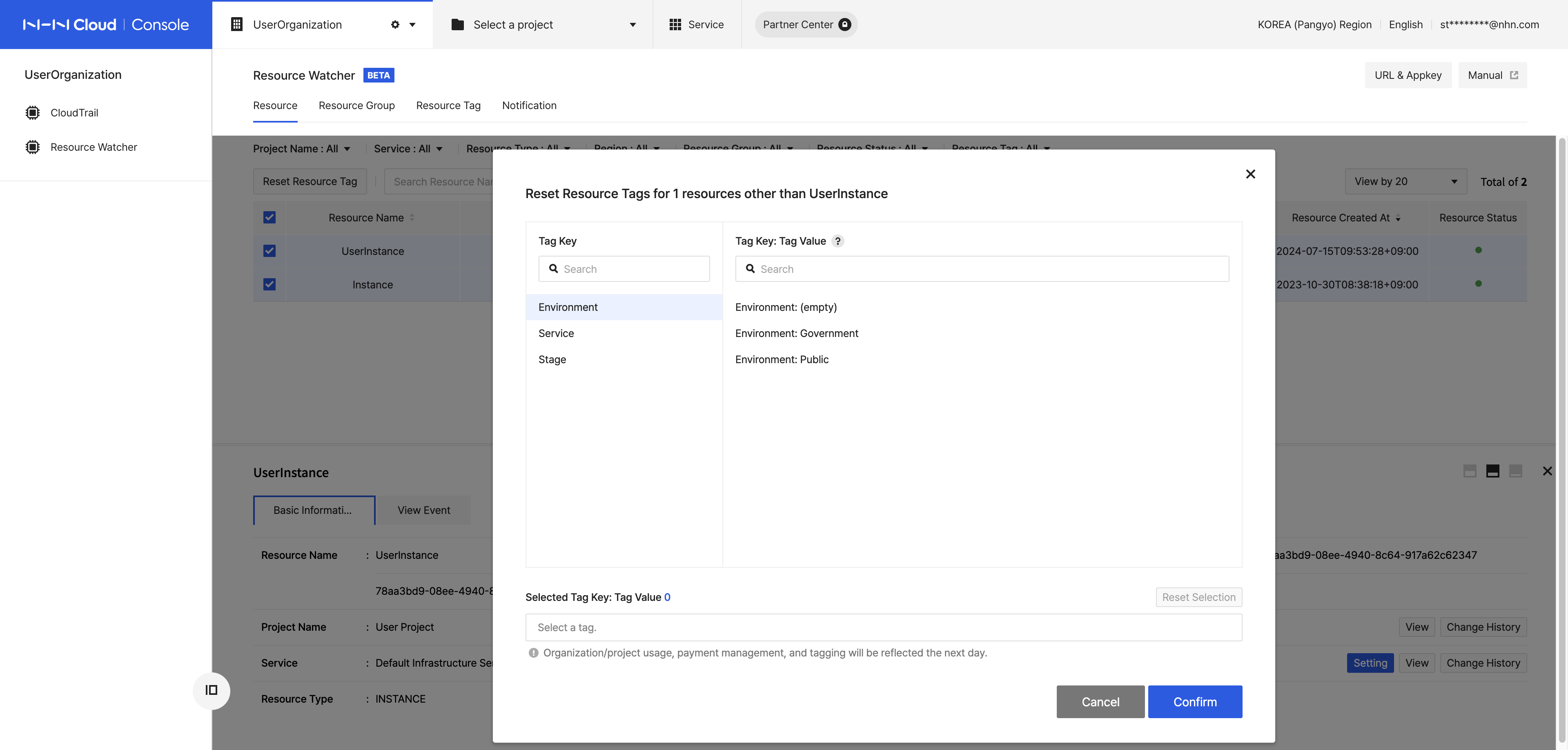Toggle the select-all checkbox in table header
Viewport: 1568px width, 750px height.
(x=269, y=217)
